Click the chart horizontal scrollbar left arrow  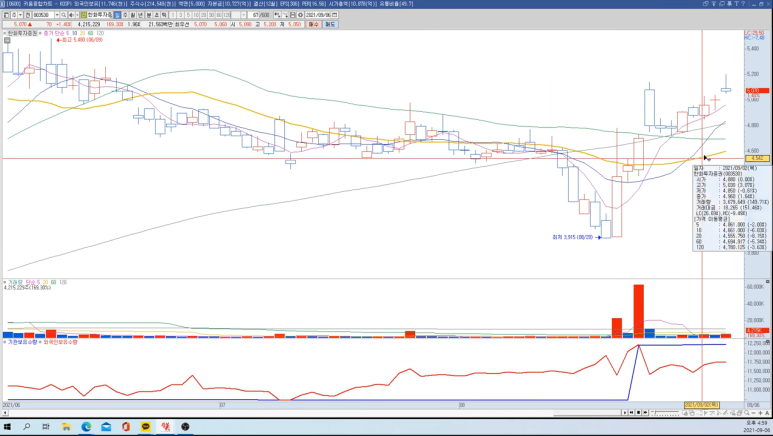tap(5, 413)
